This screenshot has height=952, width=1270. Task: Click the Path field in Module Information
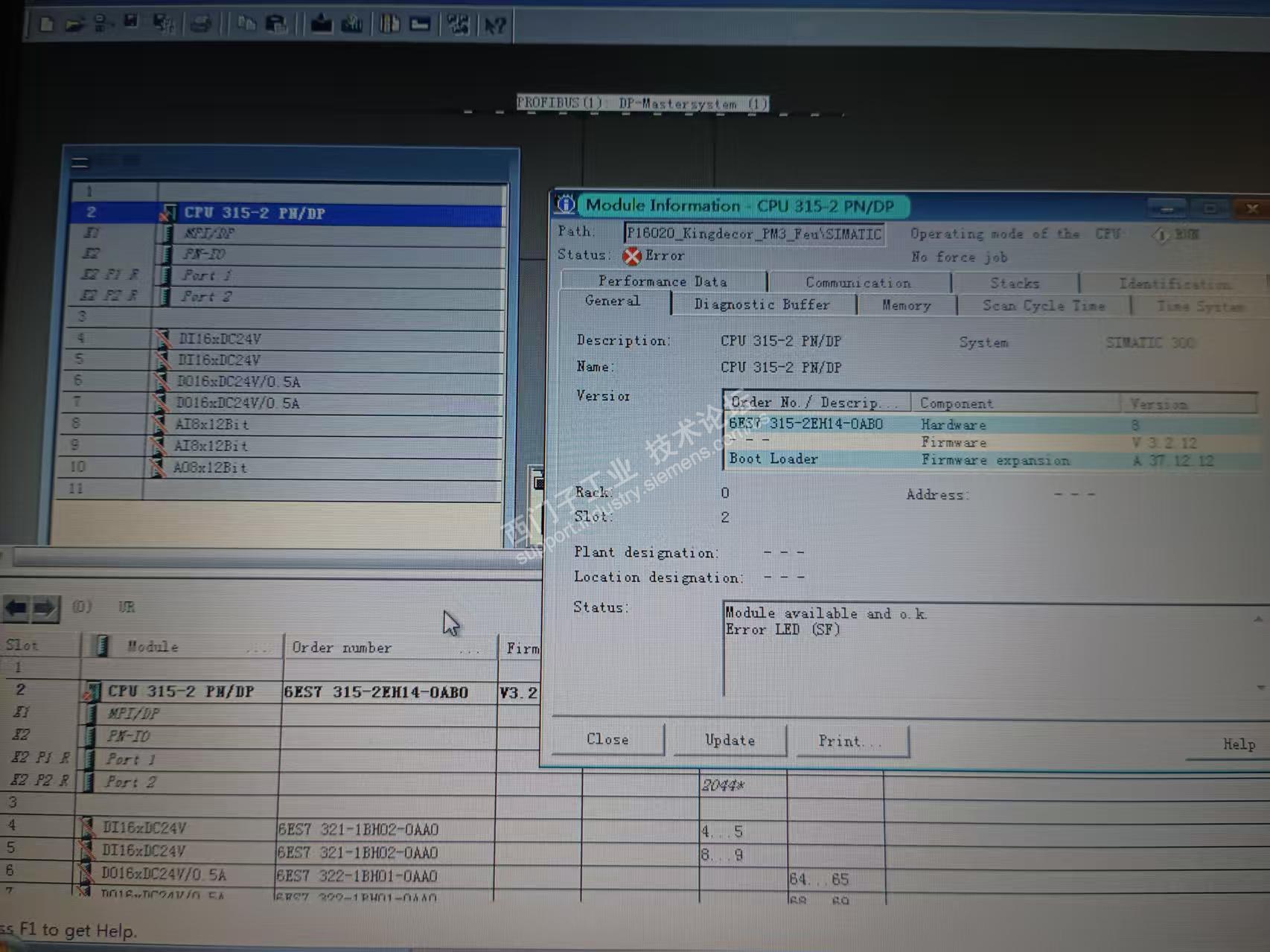coord(754,234)
